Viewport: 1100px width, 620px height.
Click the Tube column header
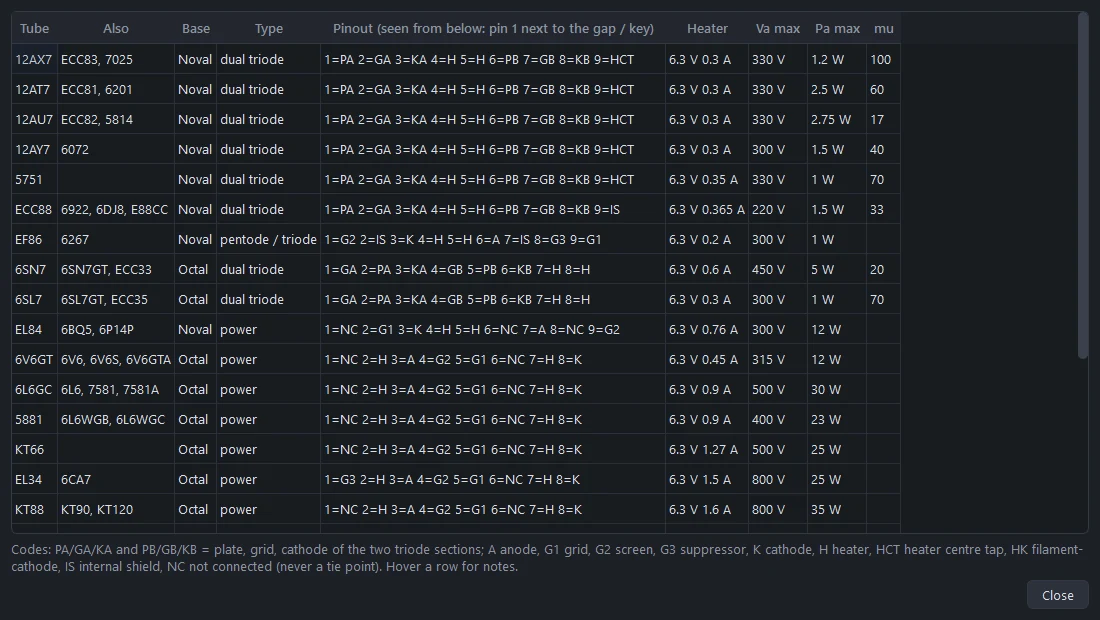[34, 29]
